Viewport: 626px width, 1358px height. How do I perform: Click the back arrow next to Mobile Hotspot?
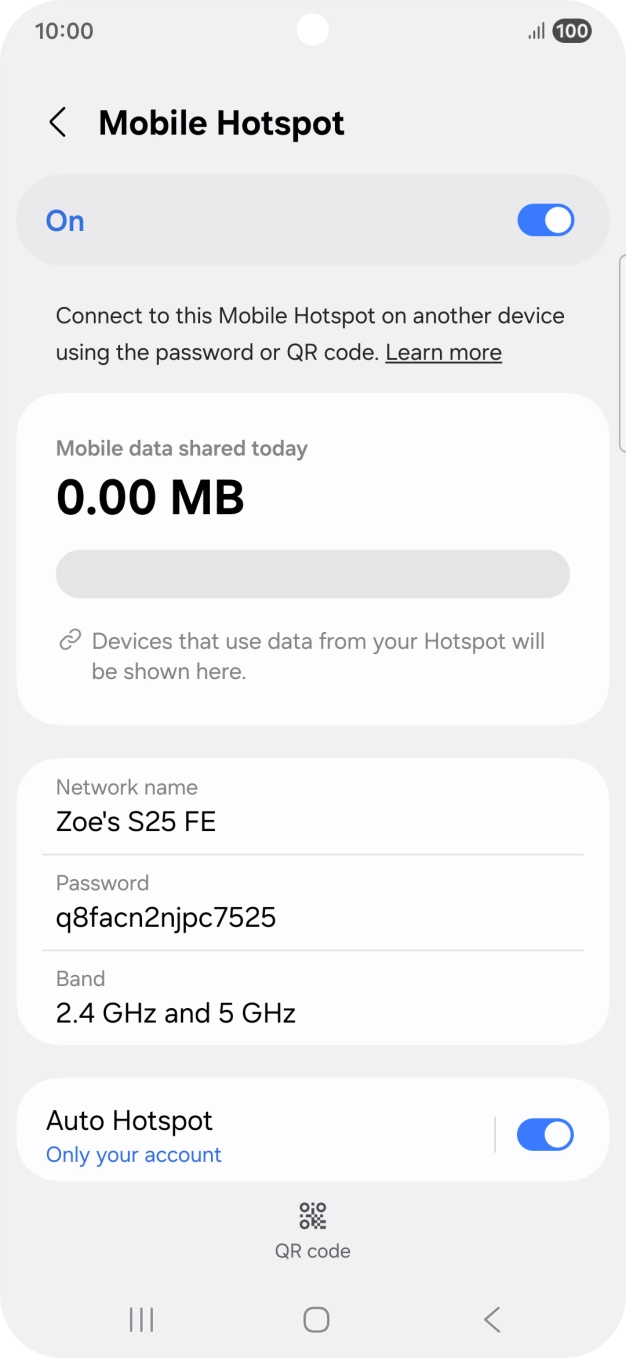tap(57, 122)
